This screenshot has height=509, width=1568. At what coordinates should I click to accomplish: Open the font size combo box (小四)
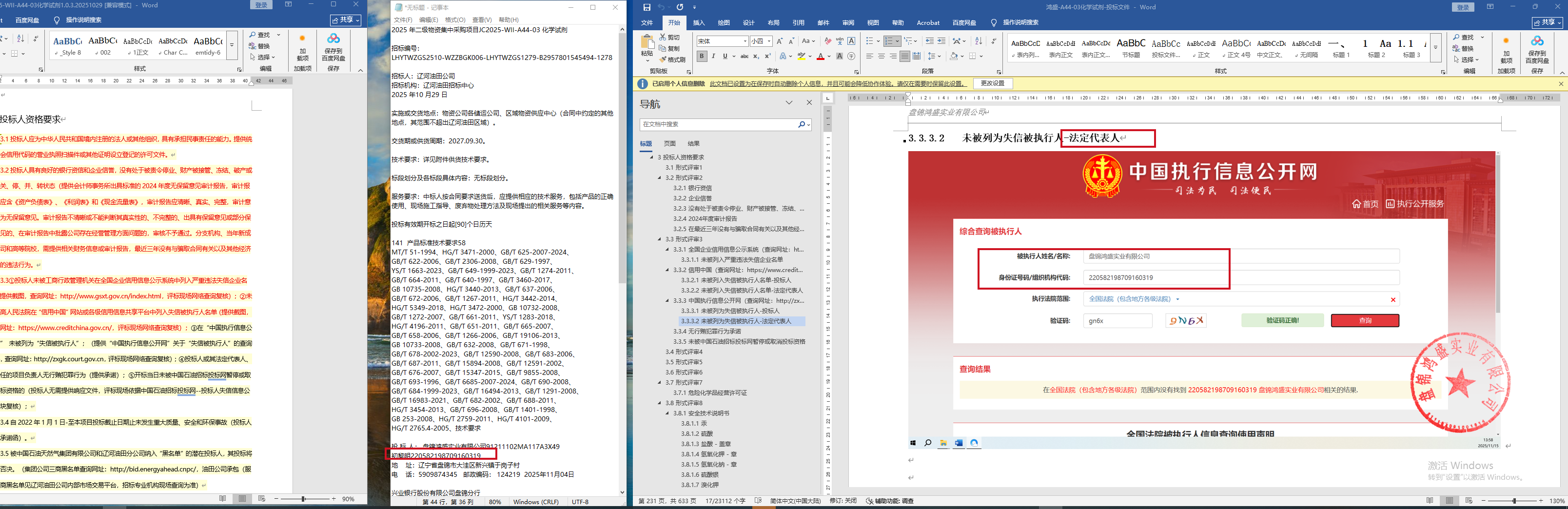(x=761, y=41)
